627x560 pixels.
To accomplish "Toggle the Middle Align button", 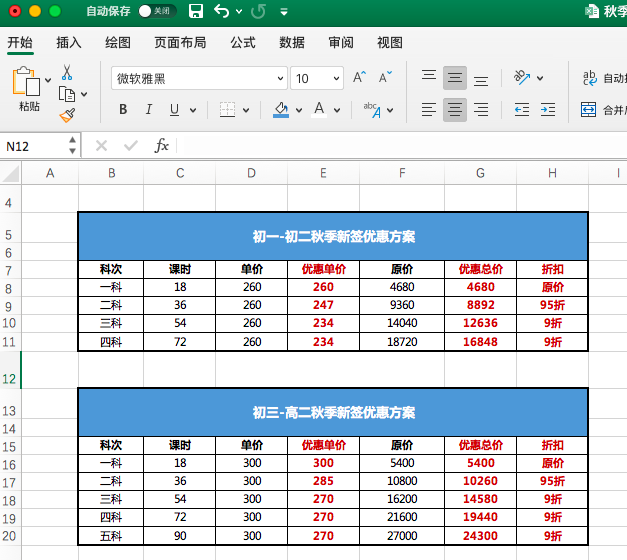I will click(x=455, y=78).
